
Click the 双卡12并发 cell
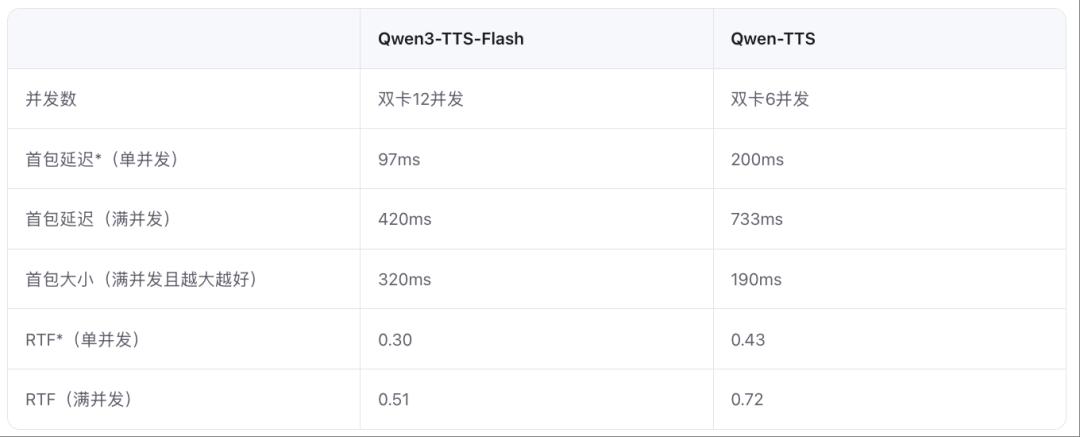420,99
